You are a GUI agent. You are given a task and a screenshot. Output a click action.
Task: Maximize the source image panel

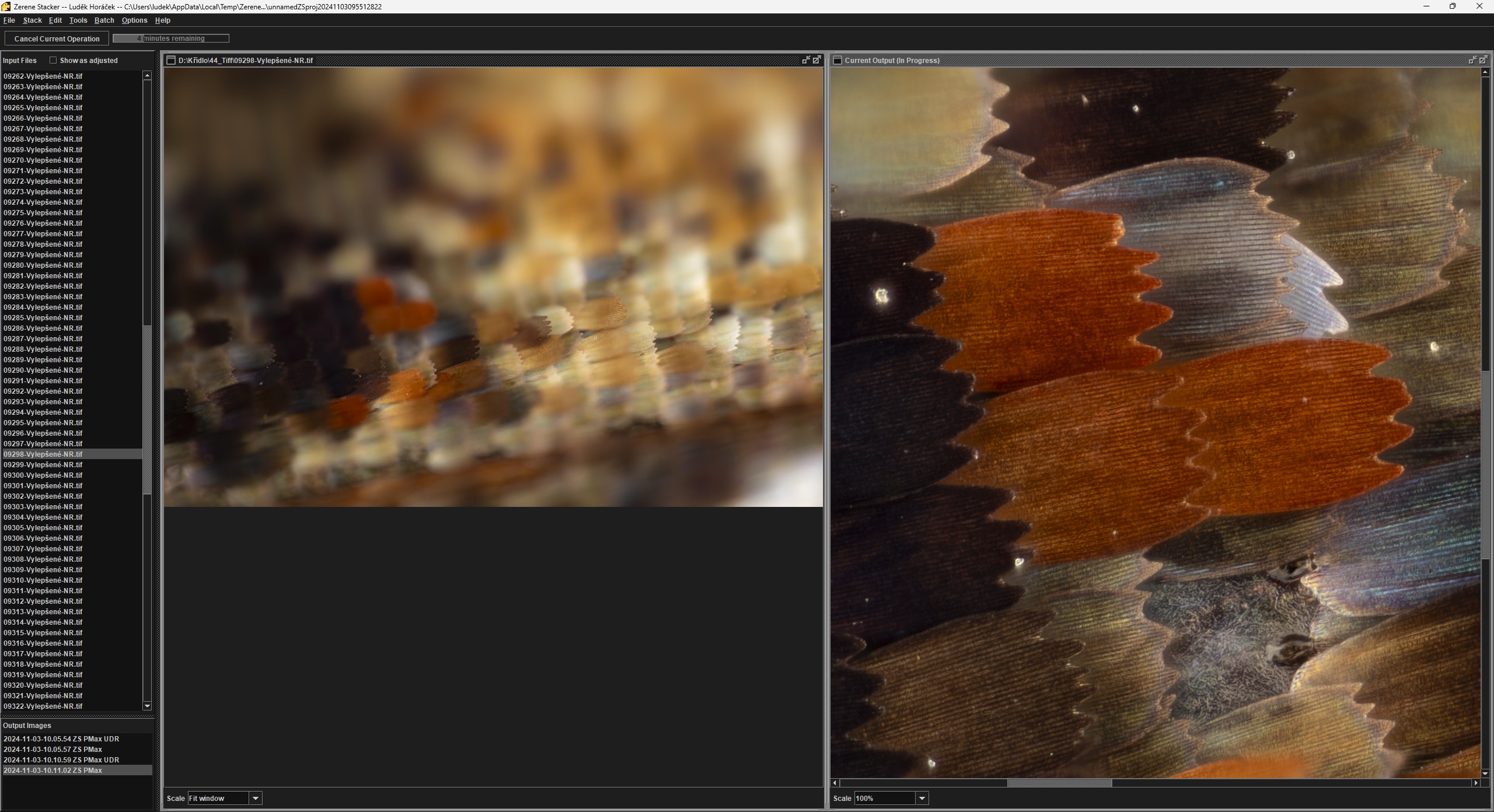pos(817,60)
